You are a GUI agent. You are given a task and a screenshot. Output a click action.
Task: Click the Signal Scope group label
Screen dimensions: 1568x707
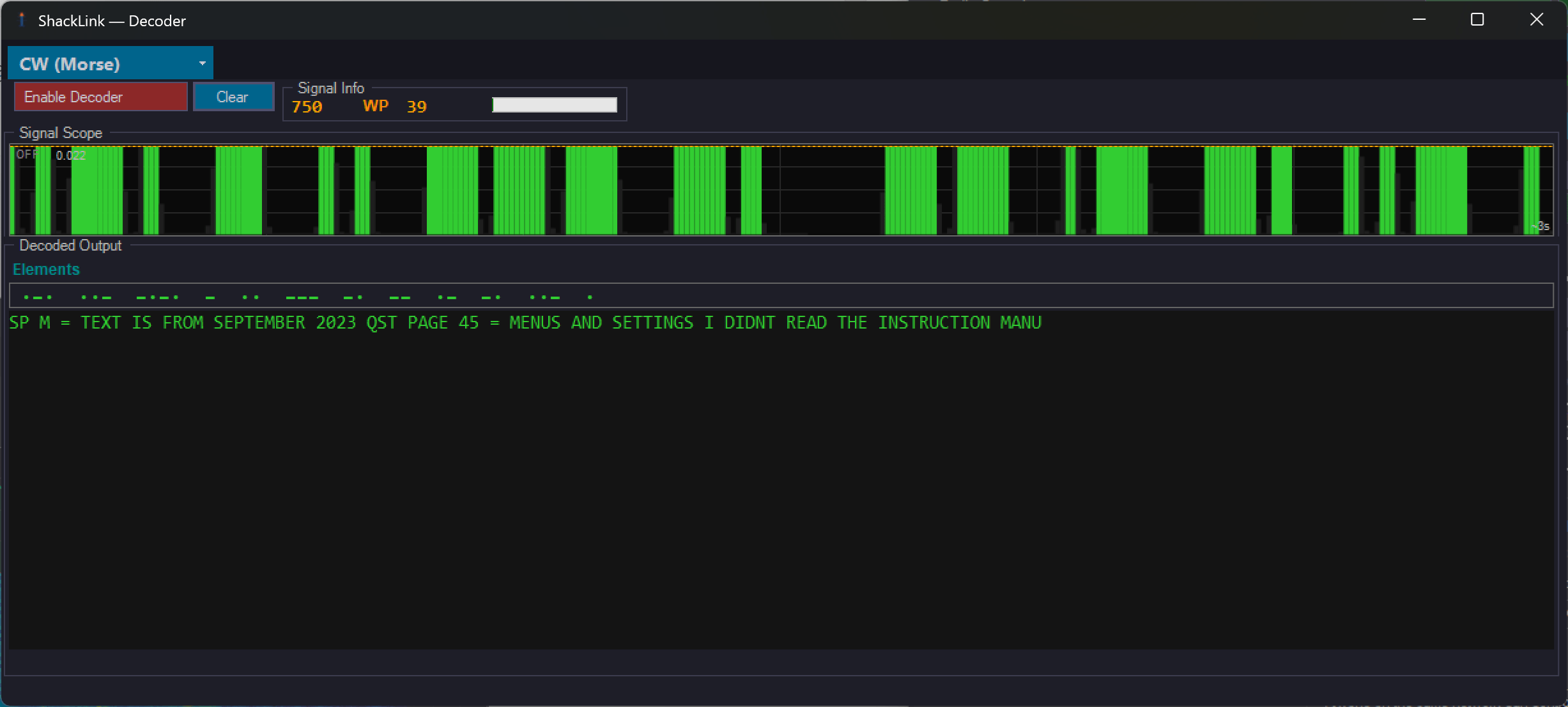pyautogui.click(x=61, y=133)
